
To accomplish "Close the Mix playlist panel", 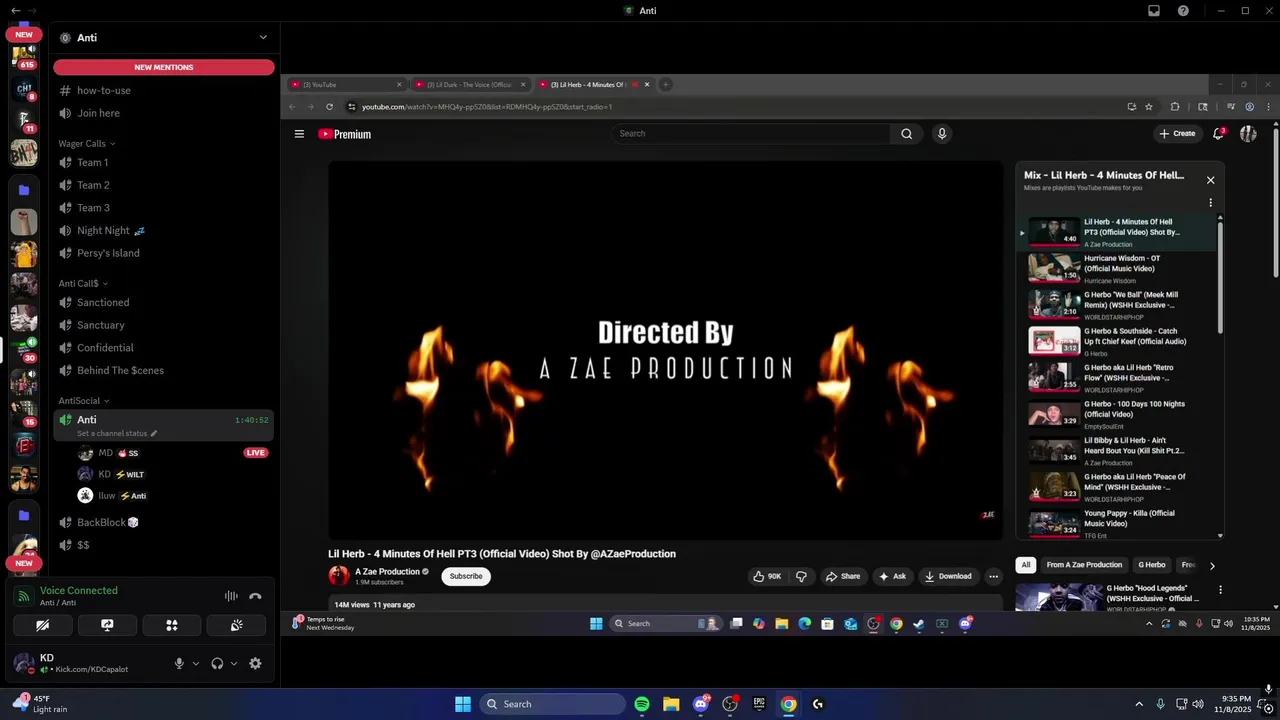I will click(1210, 180).
